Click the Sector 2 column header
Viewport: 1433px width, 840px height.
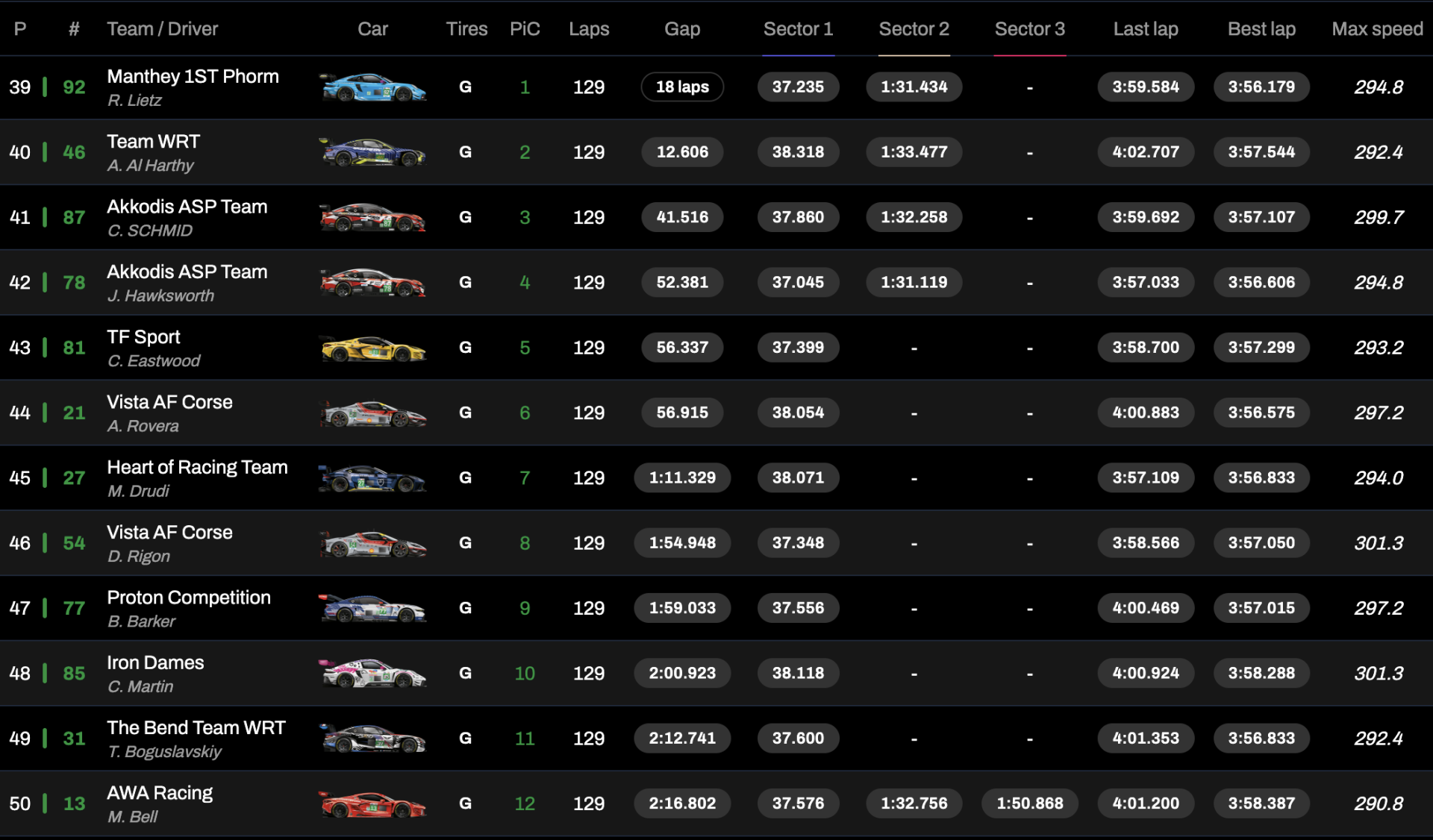pos(914,29)
